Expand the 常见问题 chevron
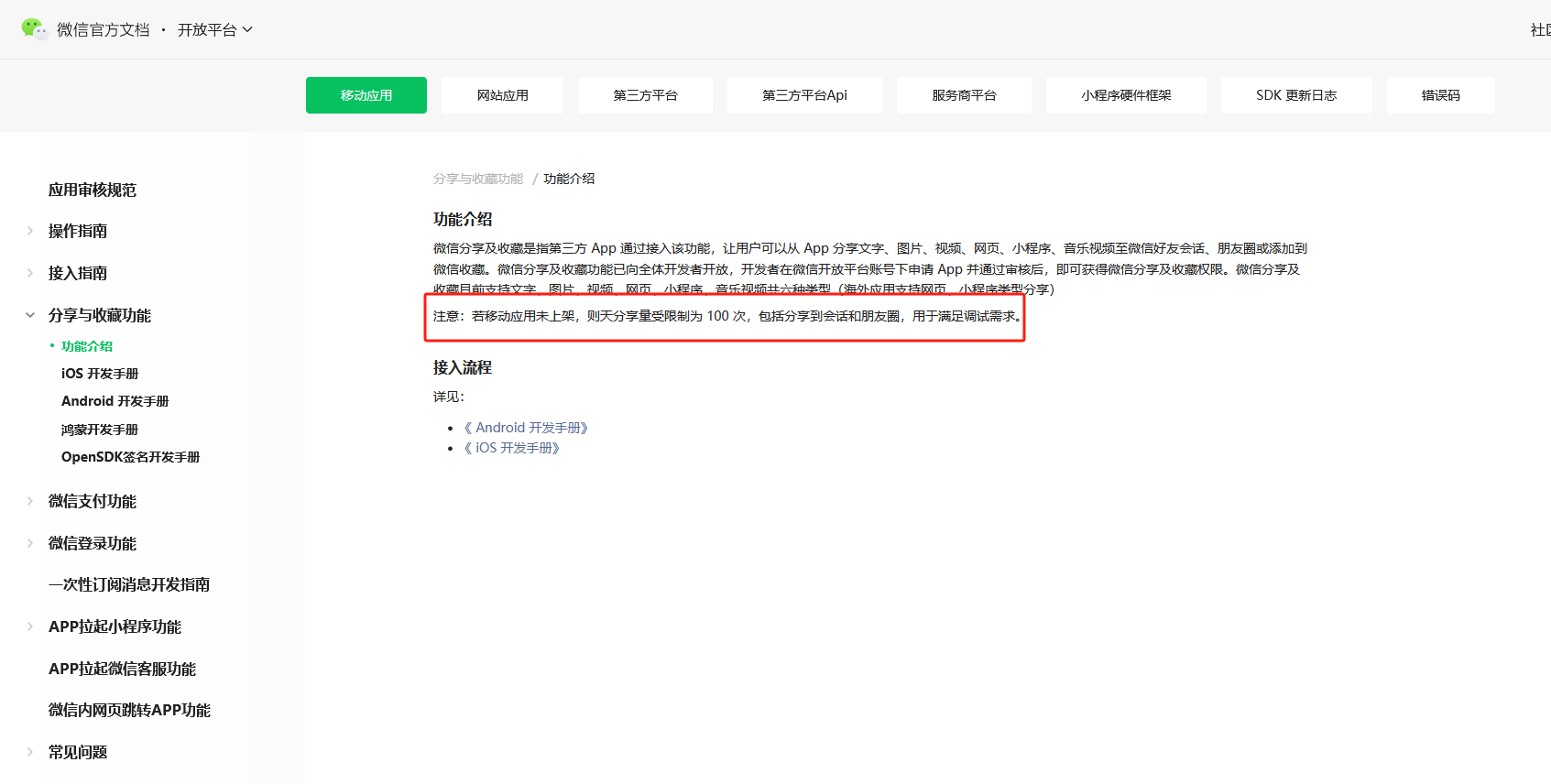Screen dimensions: 1551x784 point(30,752)
